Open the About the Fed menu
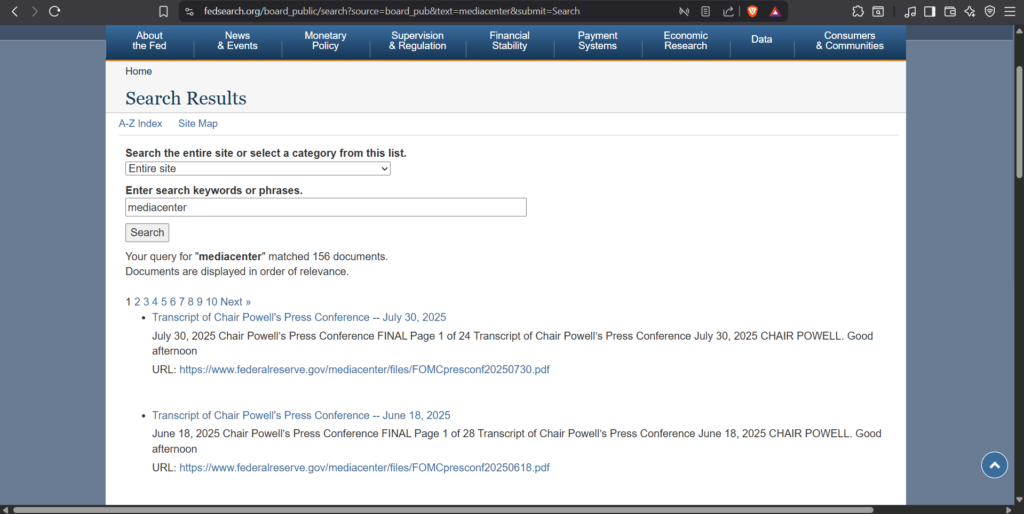Screen dimensions: 1024x514 click(150, 40)
